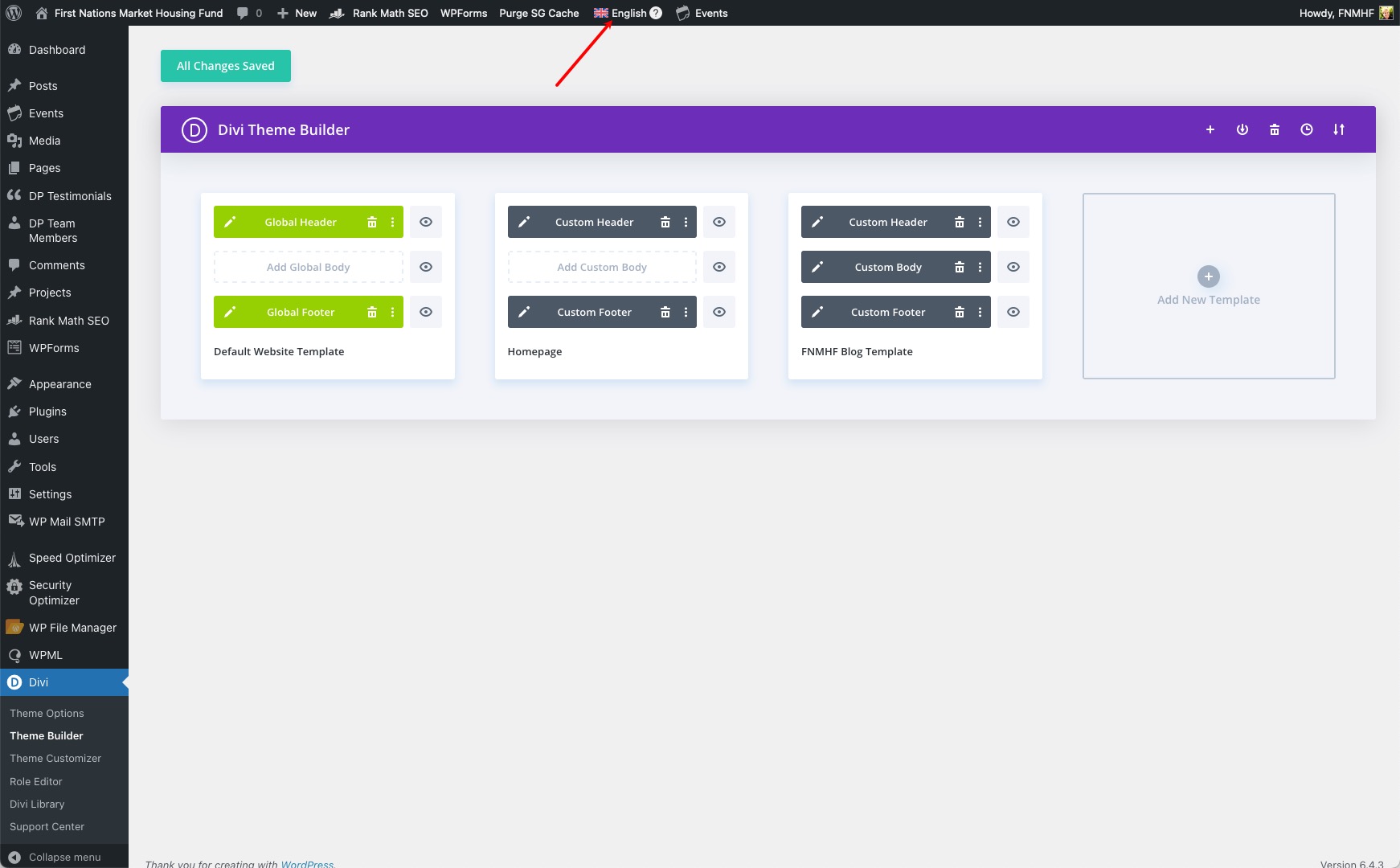Open the Role Editor submenu item
The width and height of the screenshot is (1400, 868).
pyautogui.click(x=36, y=781)
